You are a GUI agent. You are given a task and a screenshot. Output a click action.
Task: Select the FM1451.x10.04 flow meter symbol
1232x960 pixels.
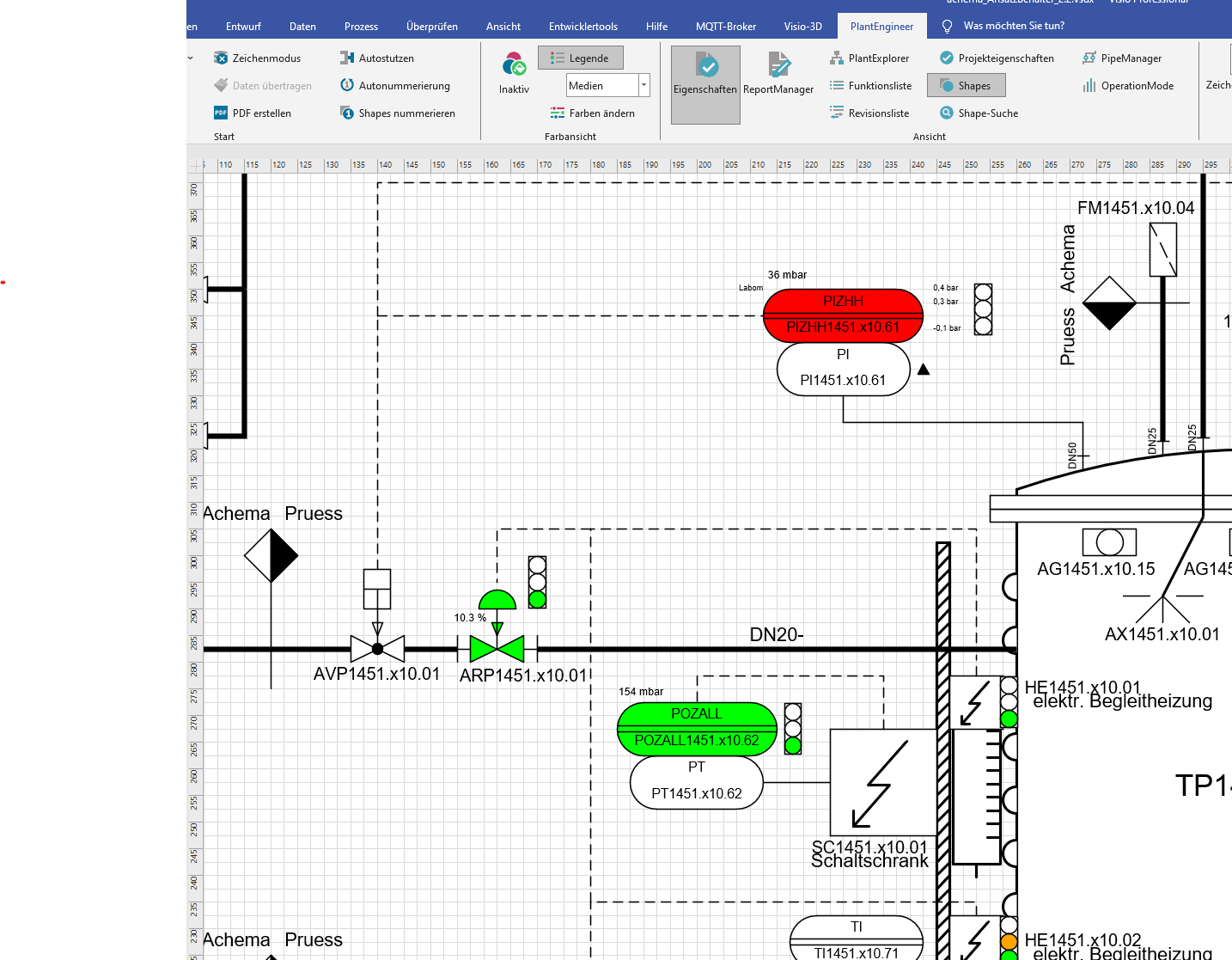tap(1162, 249)
